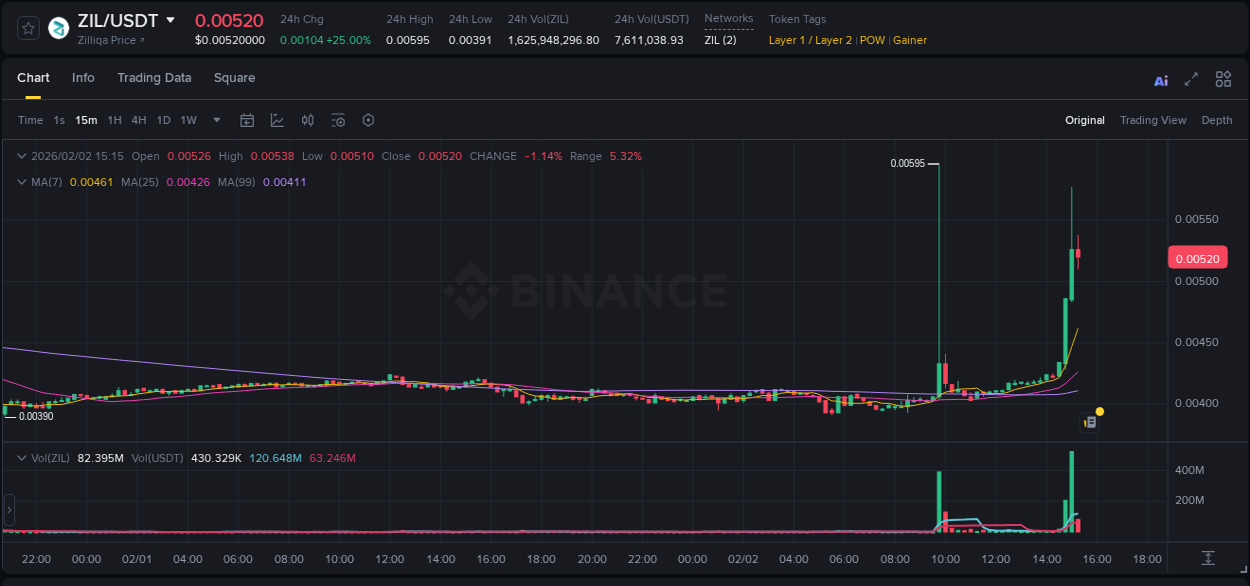Add ZIL/USDT to favorites with the star icon

point(27,27)
